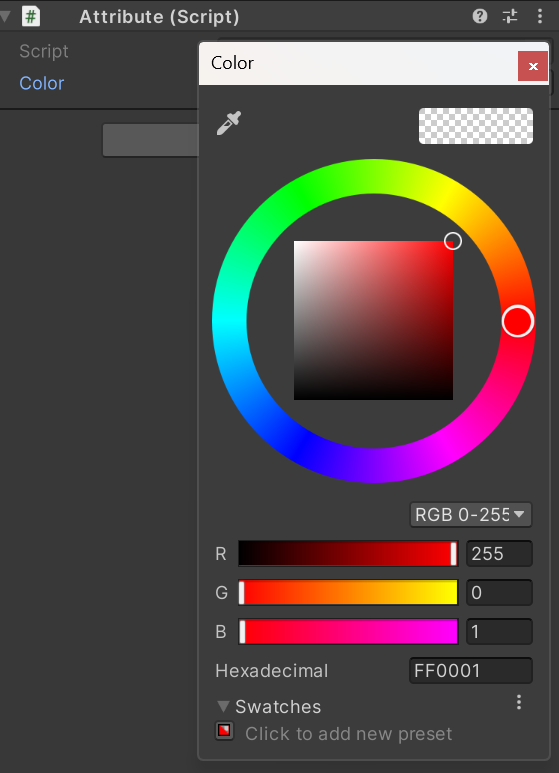The image size is (559, 773).
Task: Select the Color property label
Action: point(42,83)
